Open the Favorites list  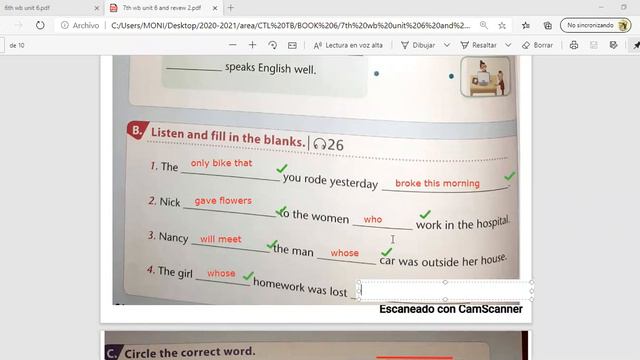(x=526, y=25)
